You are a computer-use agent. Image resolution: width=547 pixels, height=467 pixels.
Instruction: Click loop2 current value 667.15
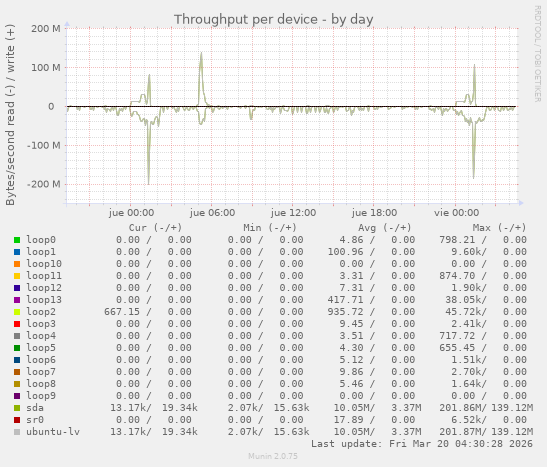click(122, 312)
